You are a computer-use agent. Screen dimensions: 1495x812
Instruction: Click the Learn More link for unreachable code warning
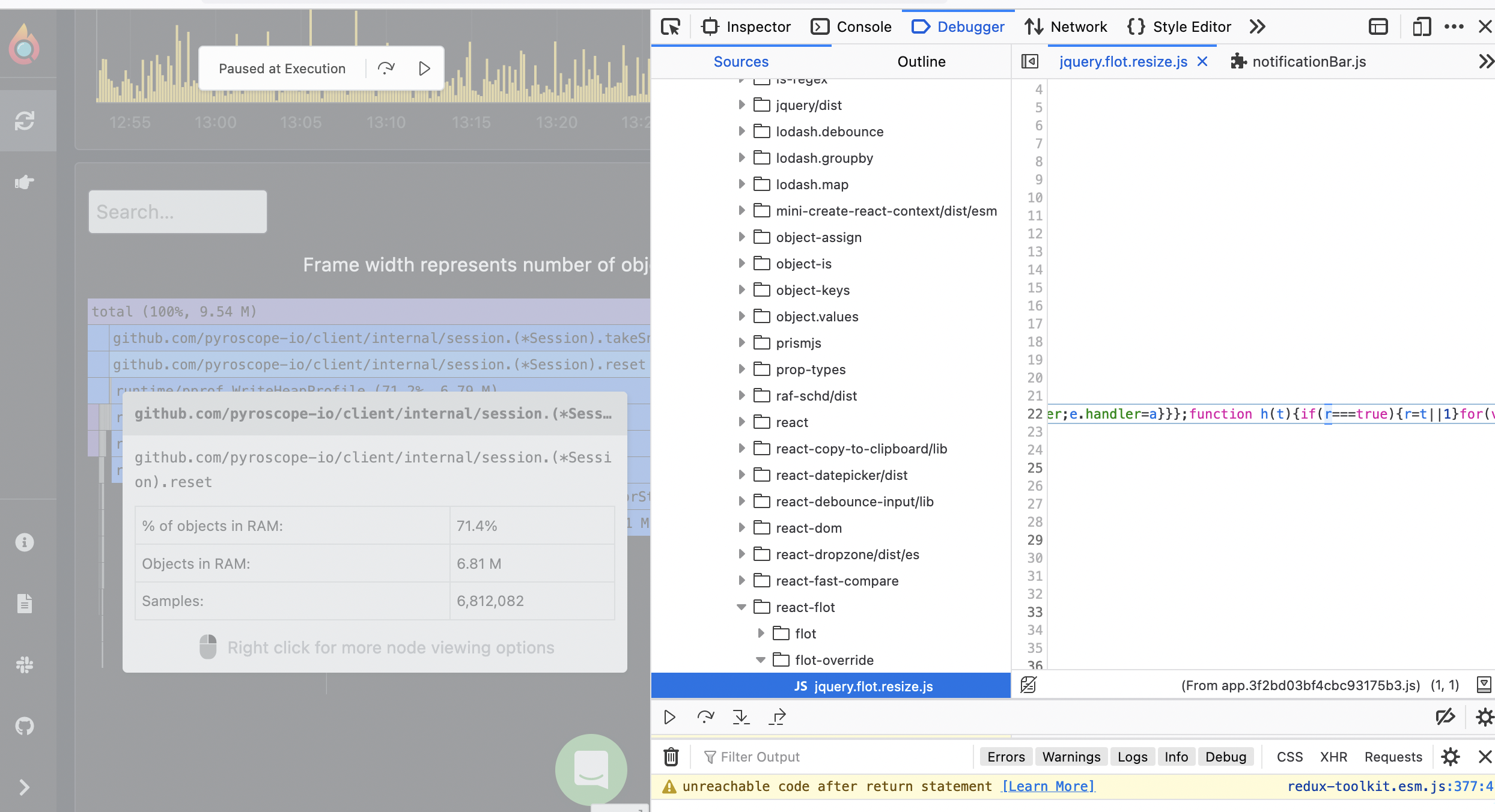tap(1045, 786)
